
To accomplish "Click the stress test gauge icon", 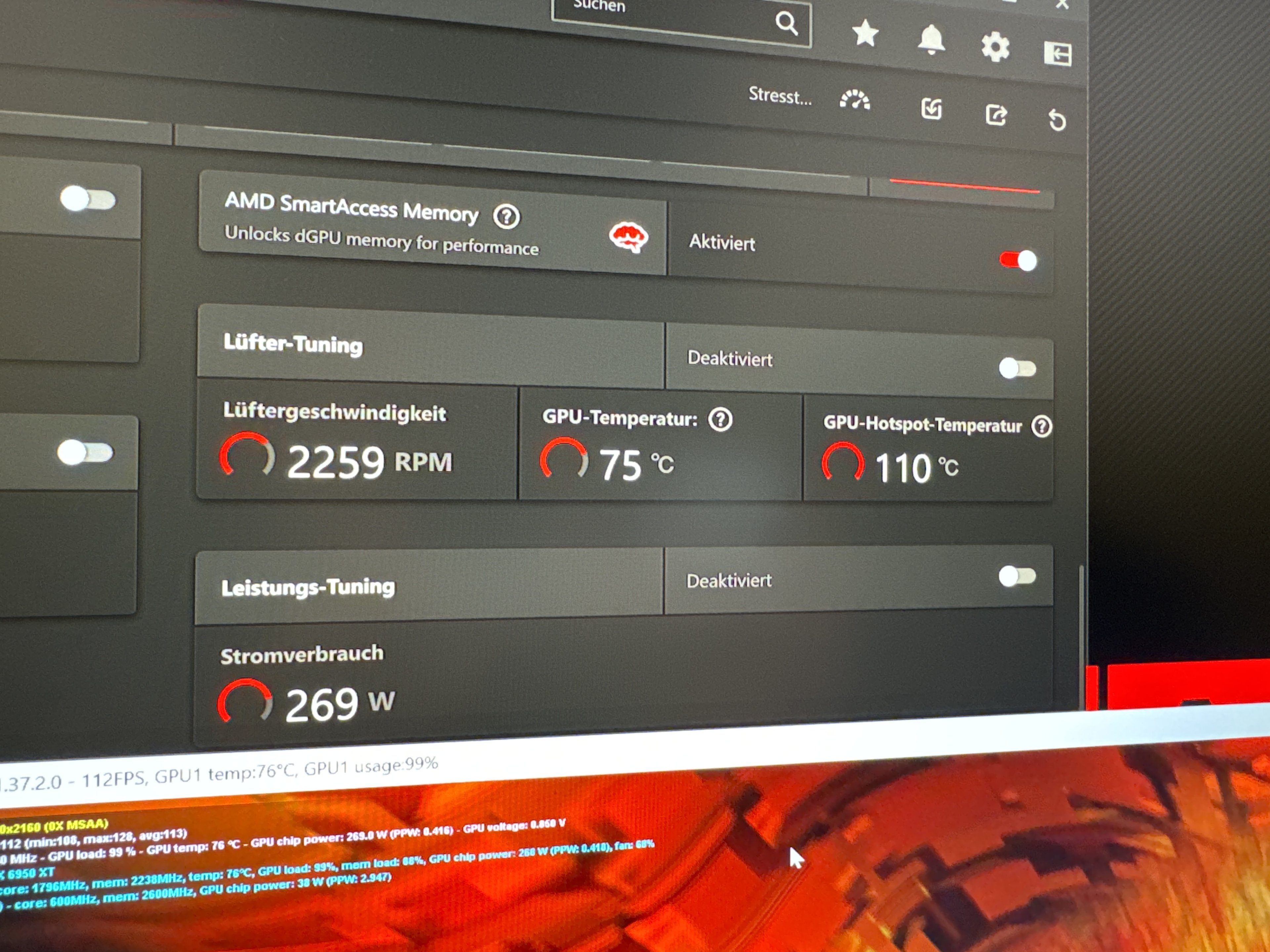I will pos(854,100).
